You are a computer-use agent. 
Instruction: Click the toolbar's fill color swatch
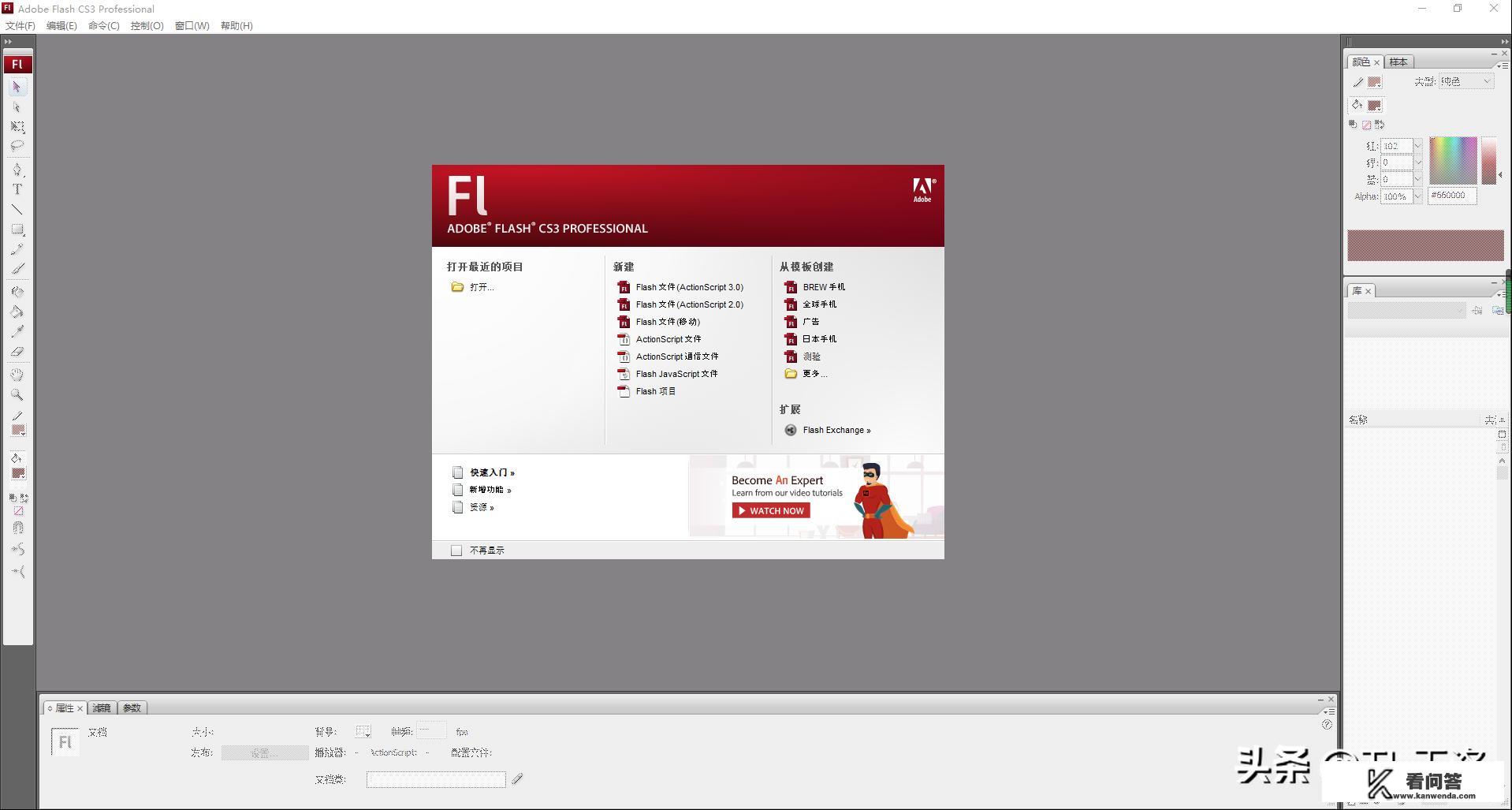18,474
